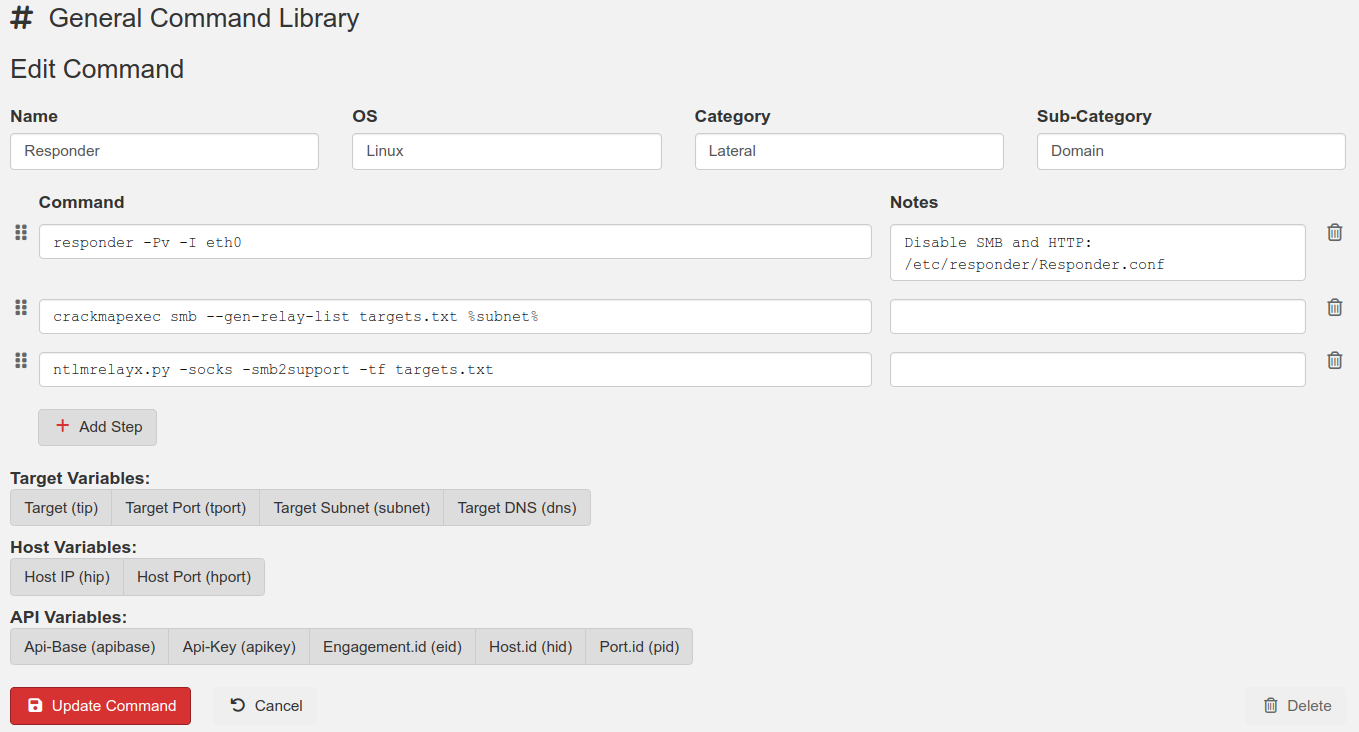Click the Delete button
The width and height of the screenshot is (1359, 732).
[1296, 706]
